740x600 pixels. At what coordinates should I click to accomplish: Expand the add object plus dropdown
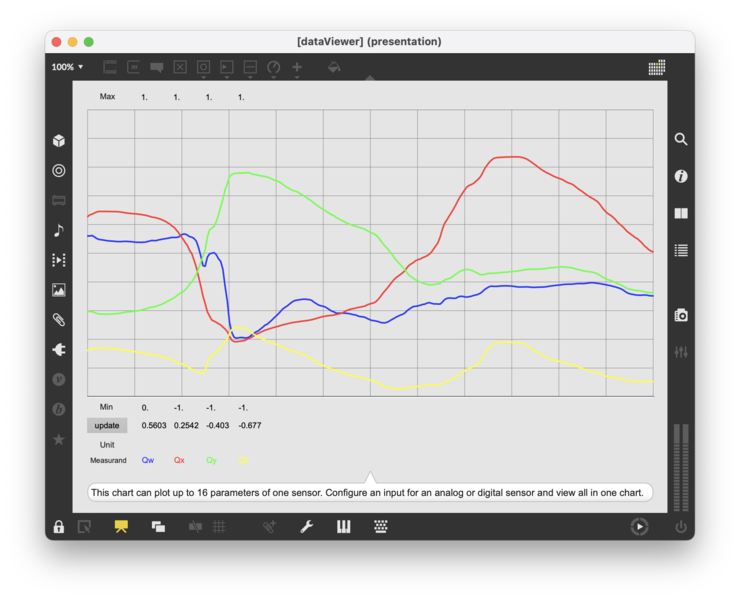tap(297, 67)
